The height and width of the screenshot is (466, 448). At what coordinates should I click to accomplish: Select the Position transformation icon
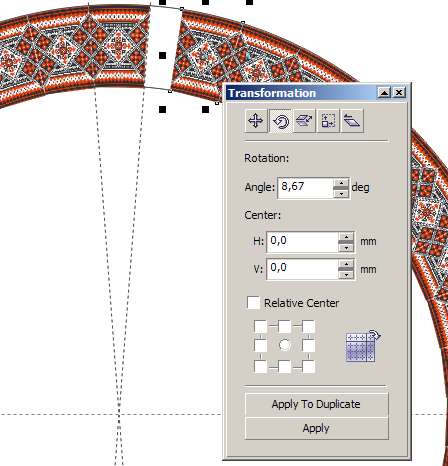coord(256,121)
